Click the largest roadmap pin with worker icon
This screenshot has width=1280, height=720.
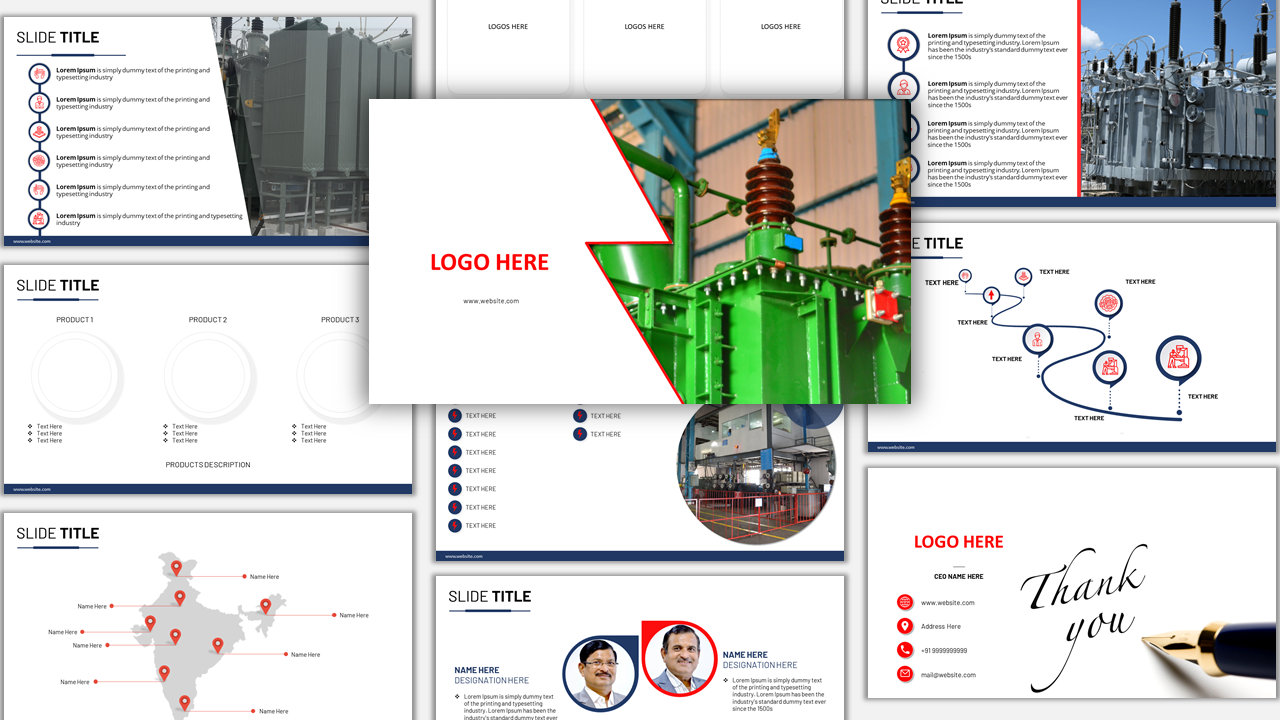(1178, 357)
